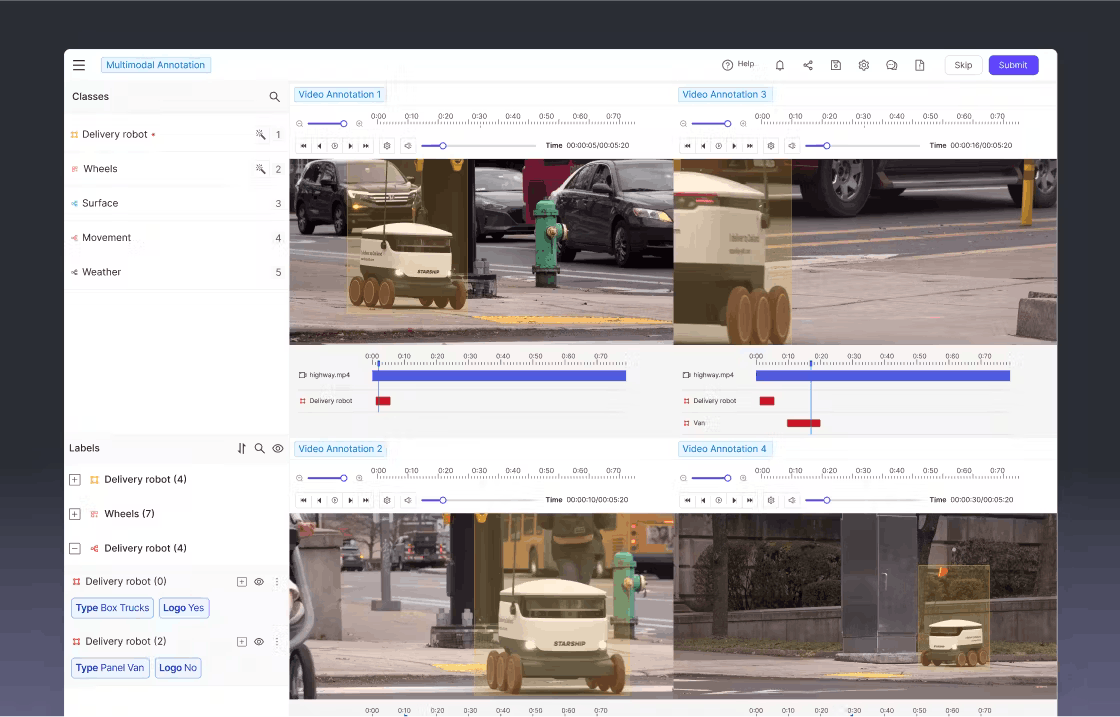Expand the Delivery robot (4) label group
Screen dimensions: 1120x717
74,479
